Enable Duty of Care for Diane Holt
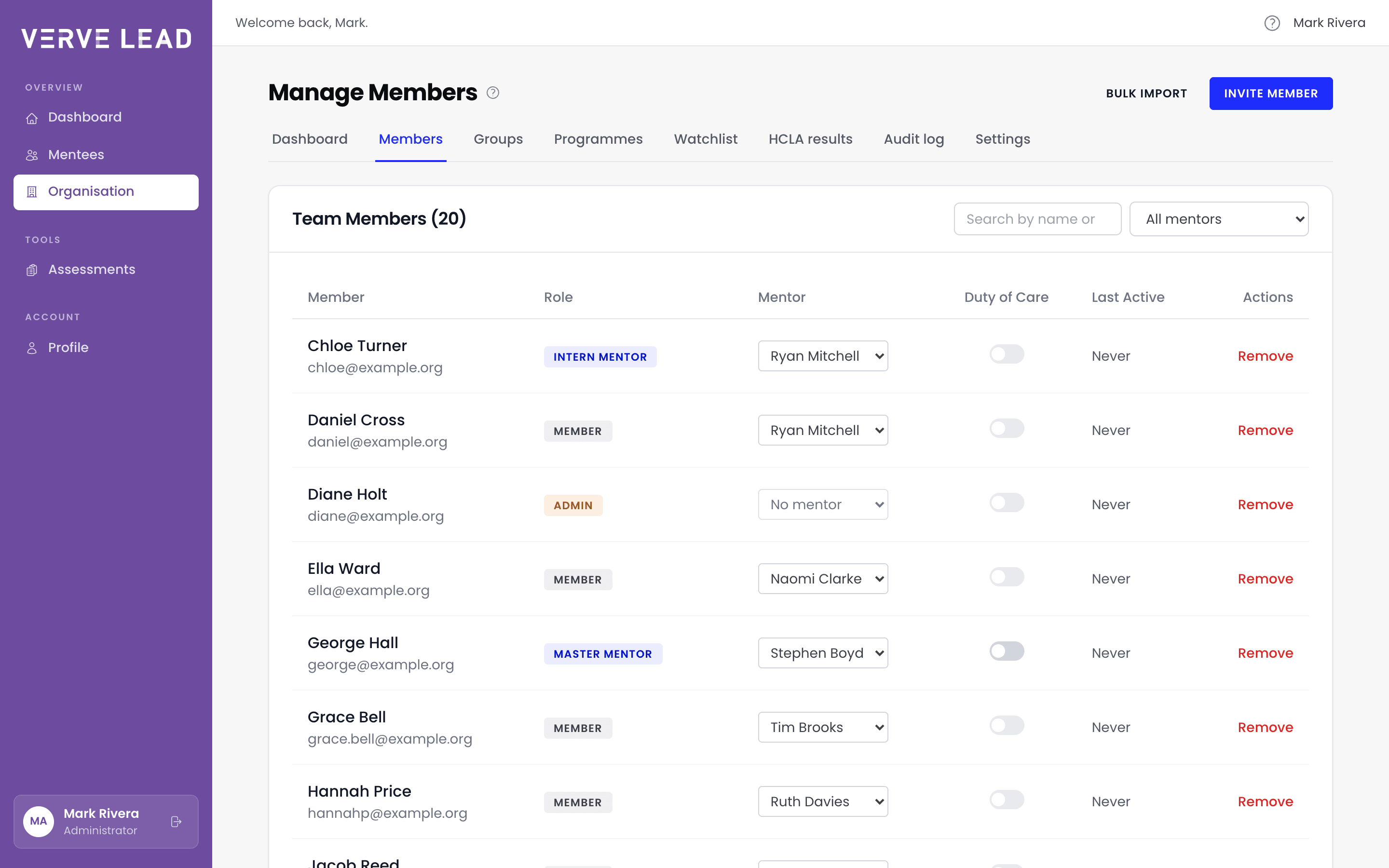 (x=1007, y=503)
